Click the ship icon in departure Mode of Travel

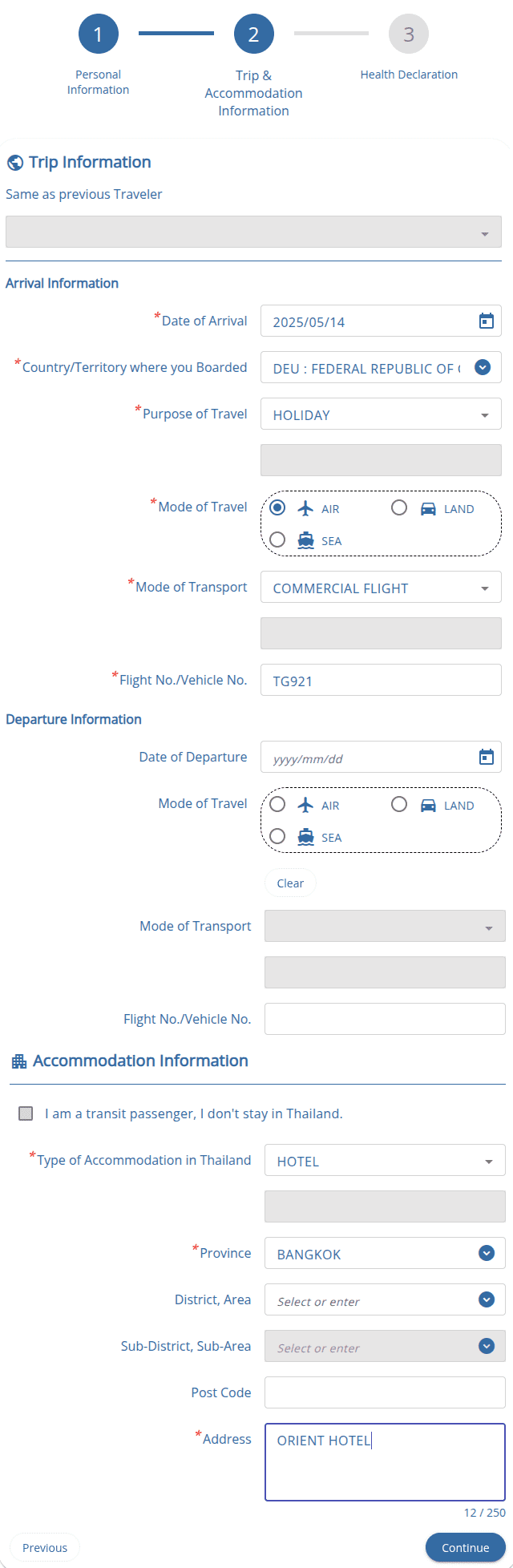[x=305, y=837]
